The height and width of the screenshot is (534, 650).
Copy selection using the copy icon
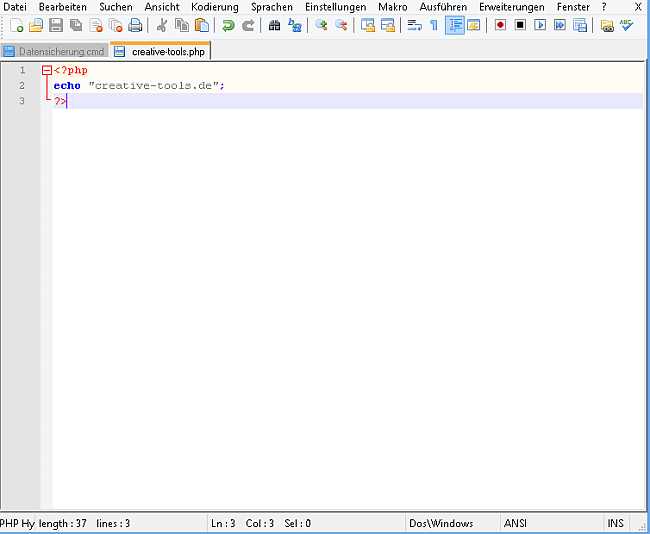coord(182,25)
